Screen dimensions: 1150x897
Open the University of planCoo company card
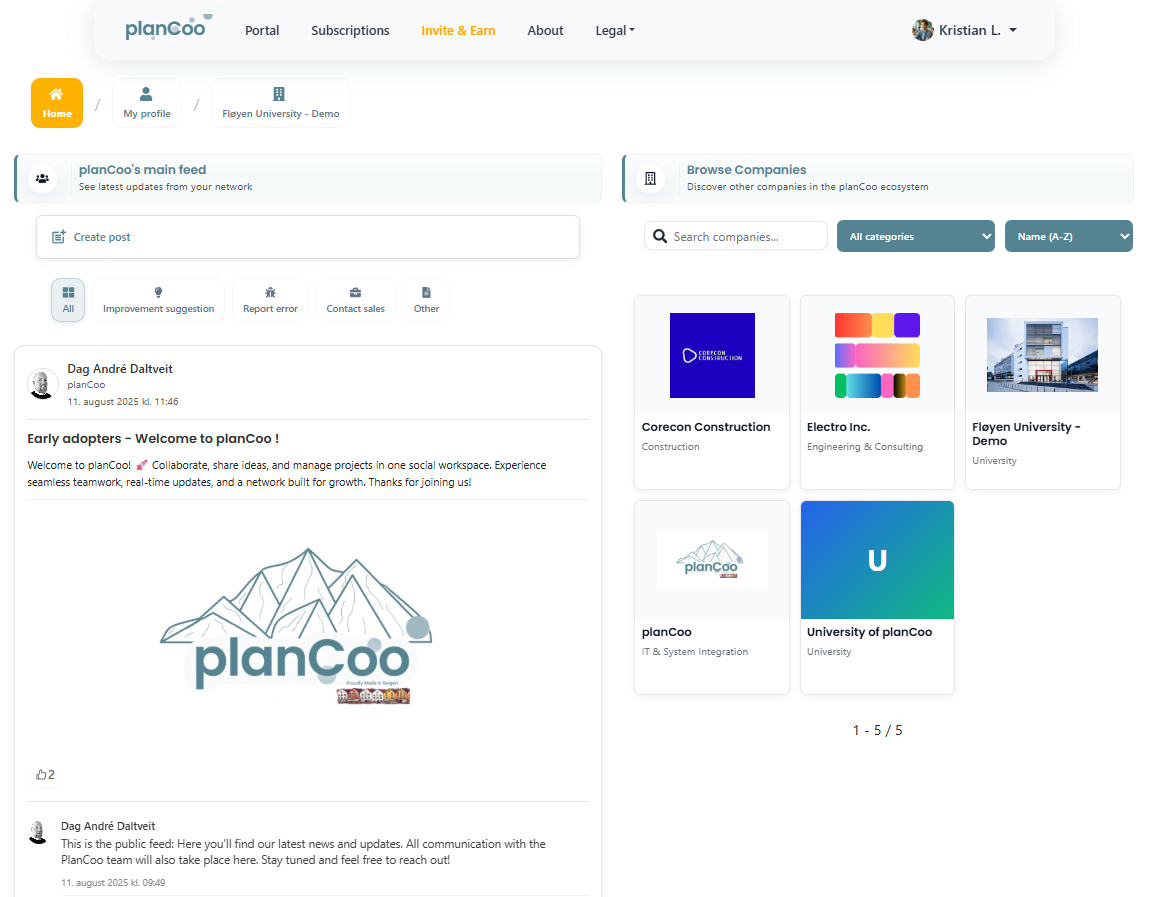coord(877,597)
